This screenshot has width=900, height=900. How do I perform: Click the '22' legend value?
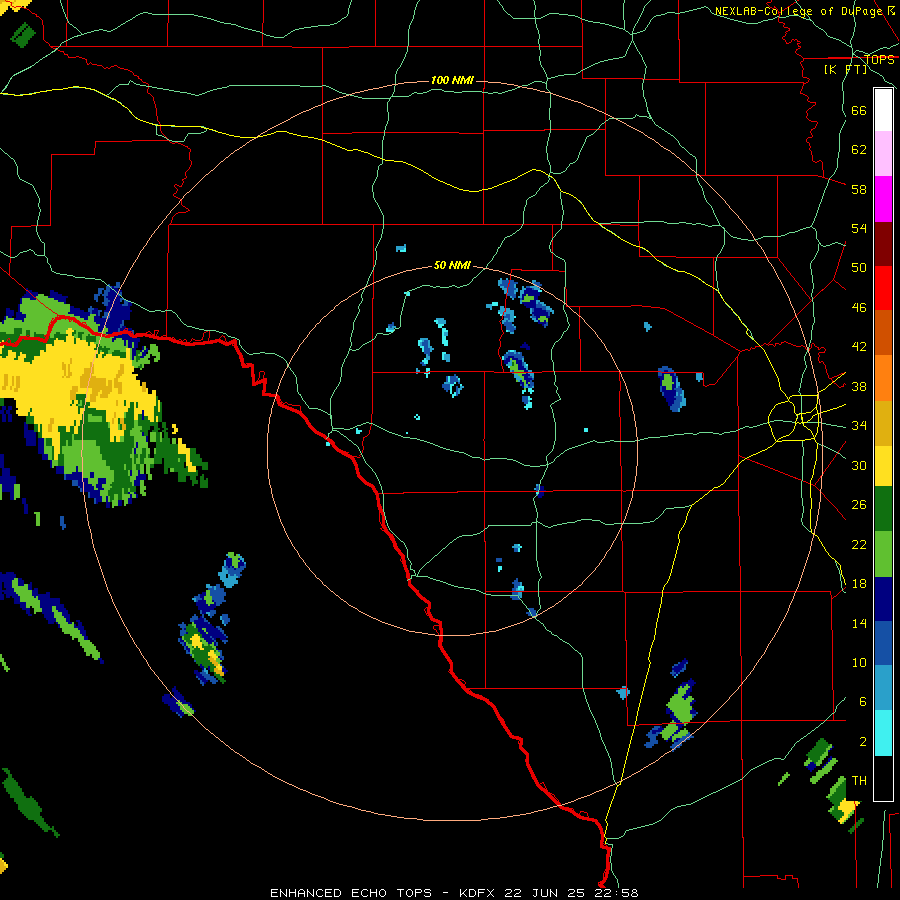(859, 544)
